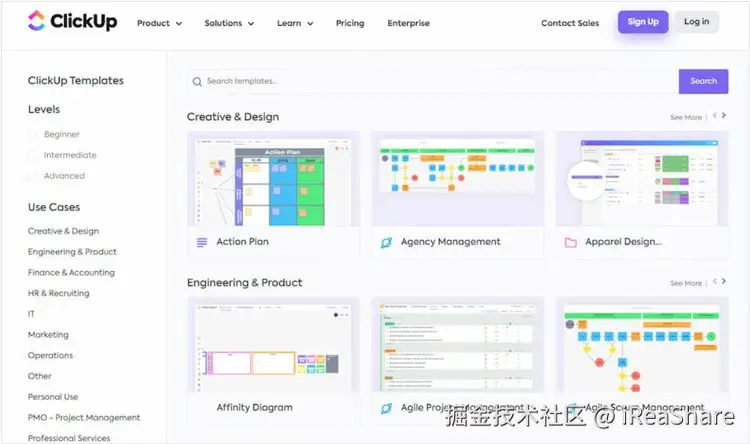Click the Engineering & Product section heading
The height and width of the screenshot is (444, 750).
[244, 283]
